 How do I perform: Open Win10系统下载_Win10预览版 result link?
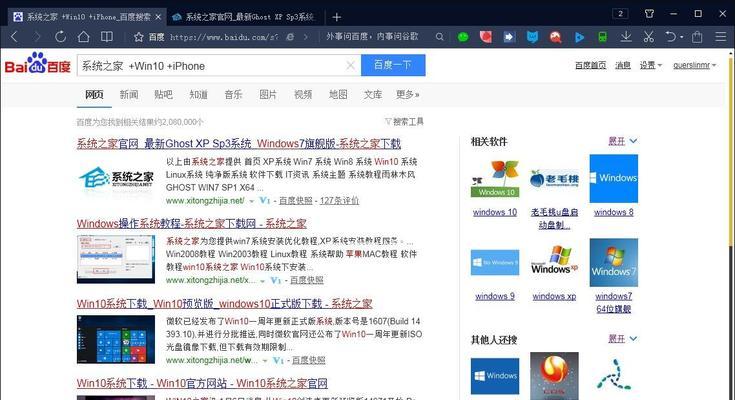[x=224, y=304]
